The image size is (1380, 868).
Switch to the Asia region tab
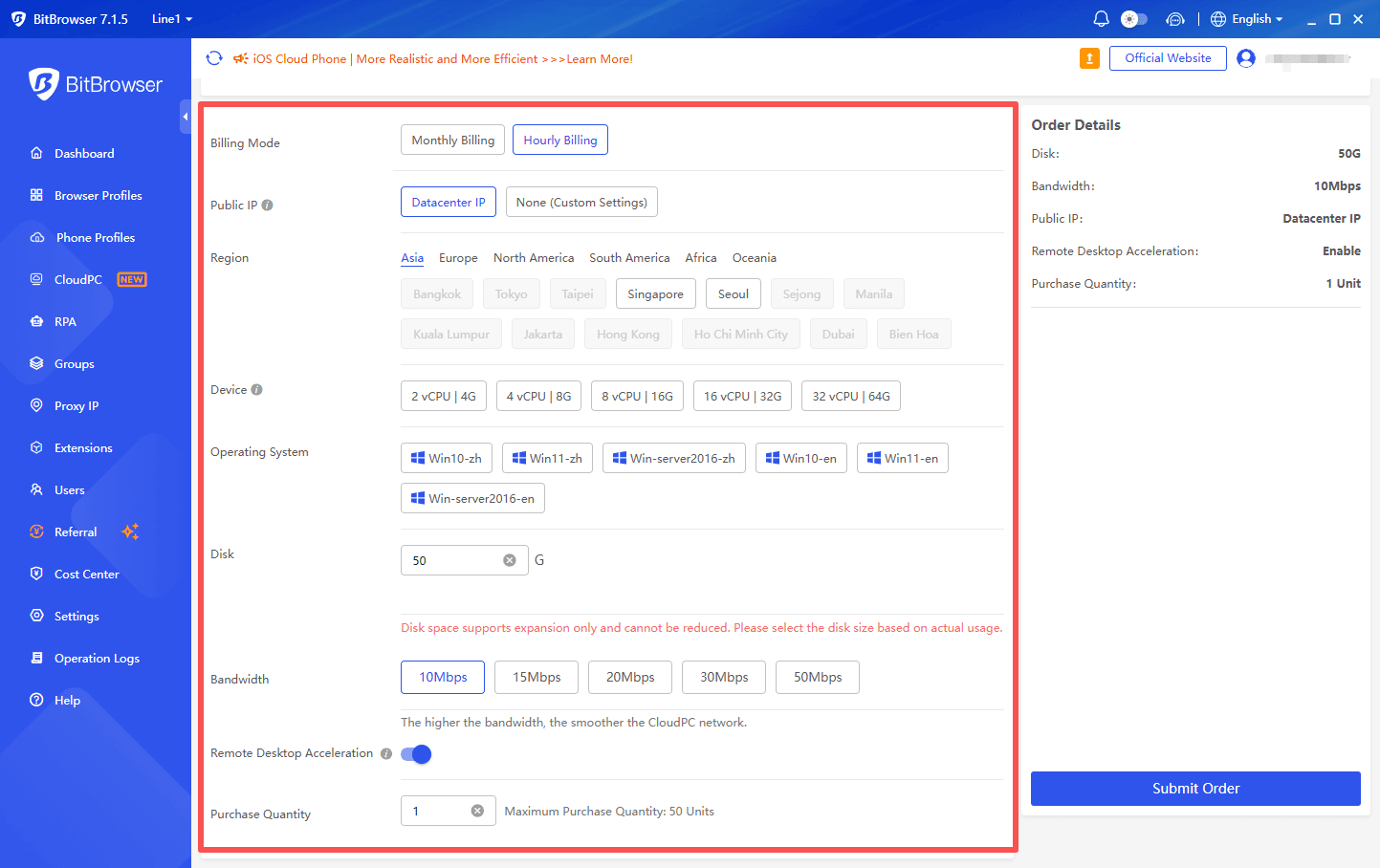tap(412, 258)
